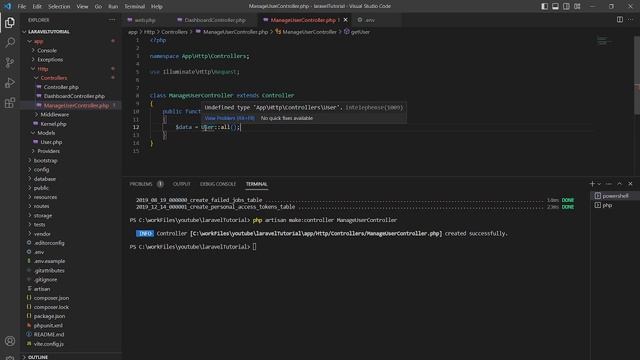Open terminal launch profile dropdown arrow
Image resolution: width=640 pixels, height=360 pixels.
(599, 184)
